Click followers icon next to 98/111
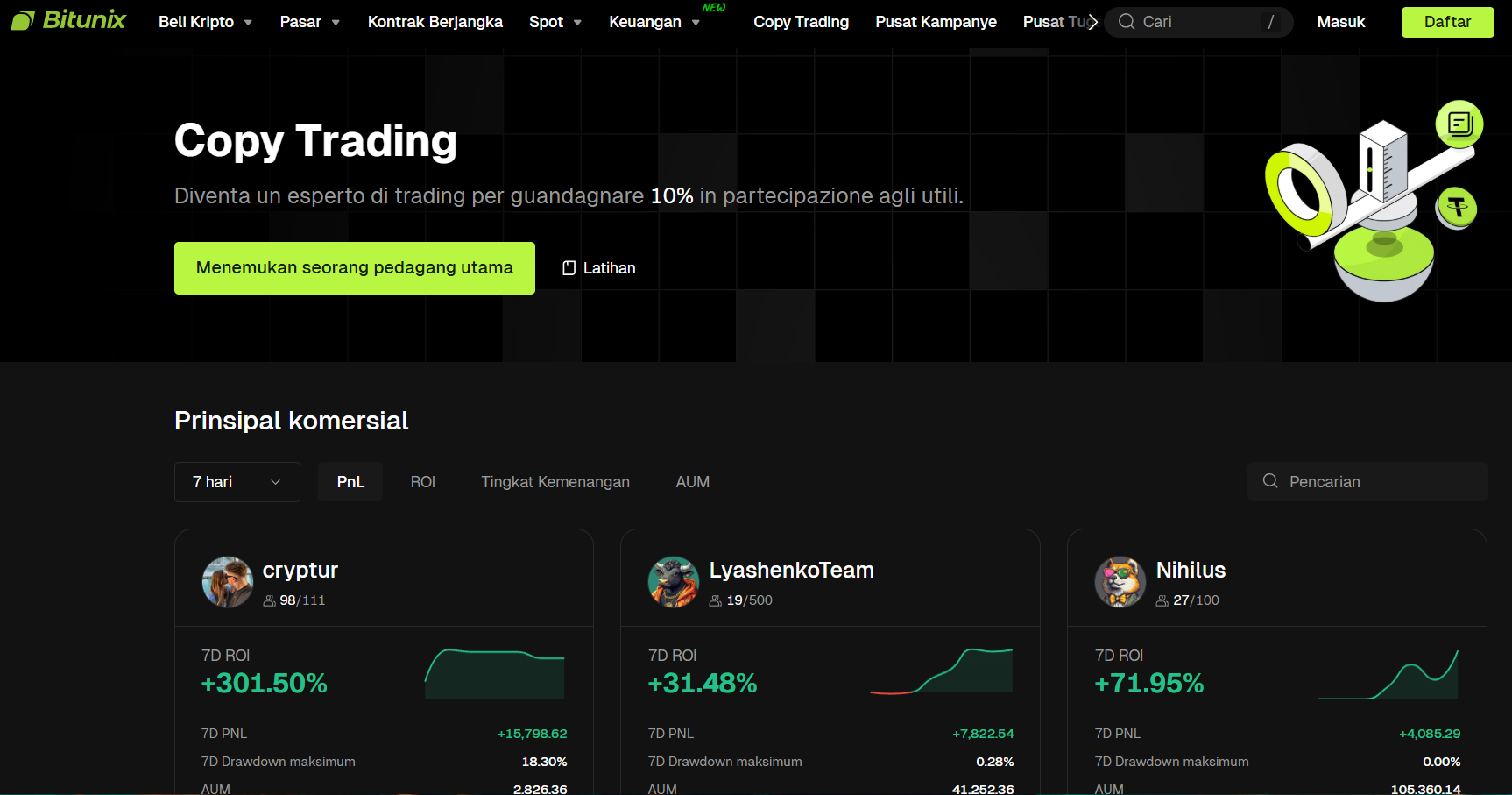This screenshot has height=795, width=1512. pyautogui.click(x=269, y=600)
